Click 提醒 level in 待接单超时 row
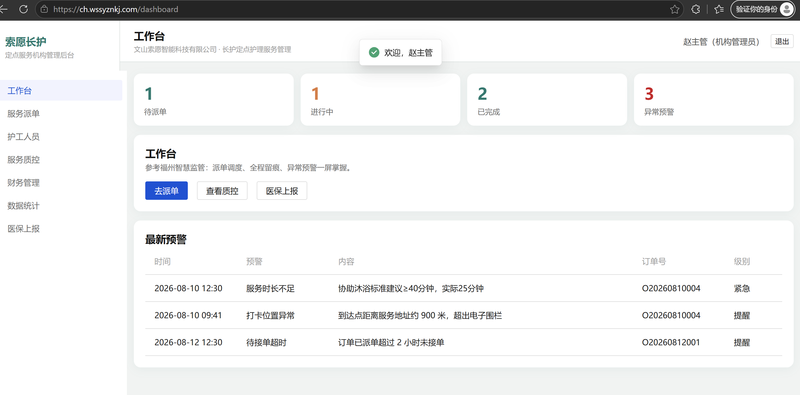 coord(742,342)
